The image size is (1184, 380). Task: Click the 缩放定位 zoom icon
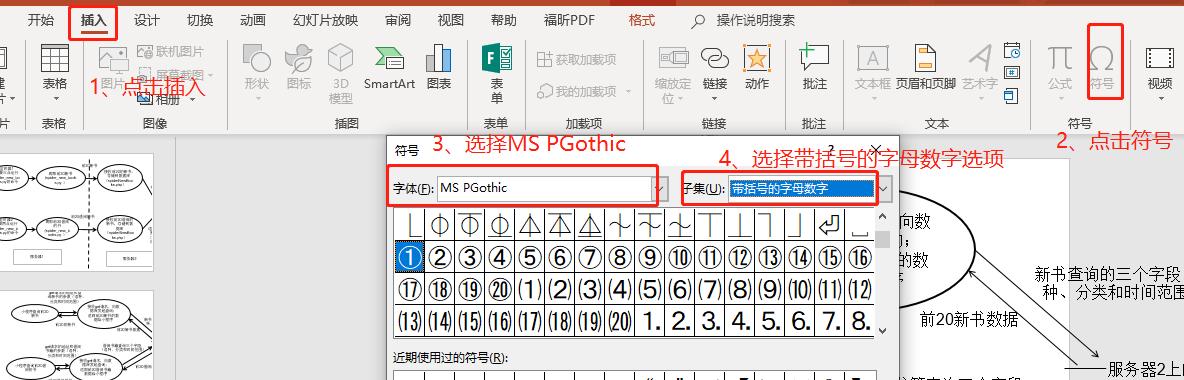point(673,57)
